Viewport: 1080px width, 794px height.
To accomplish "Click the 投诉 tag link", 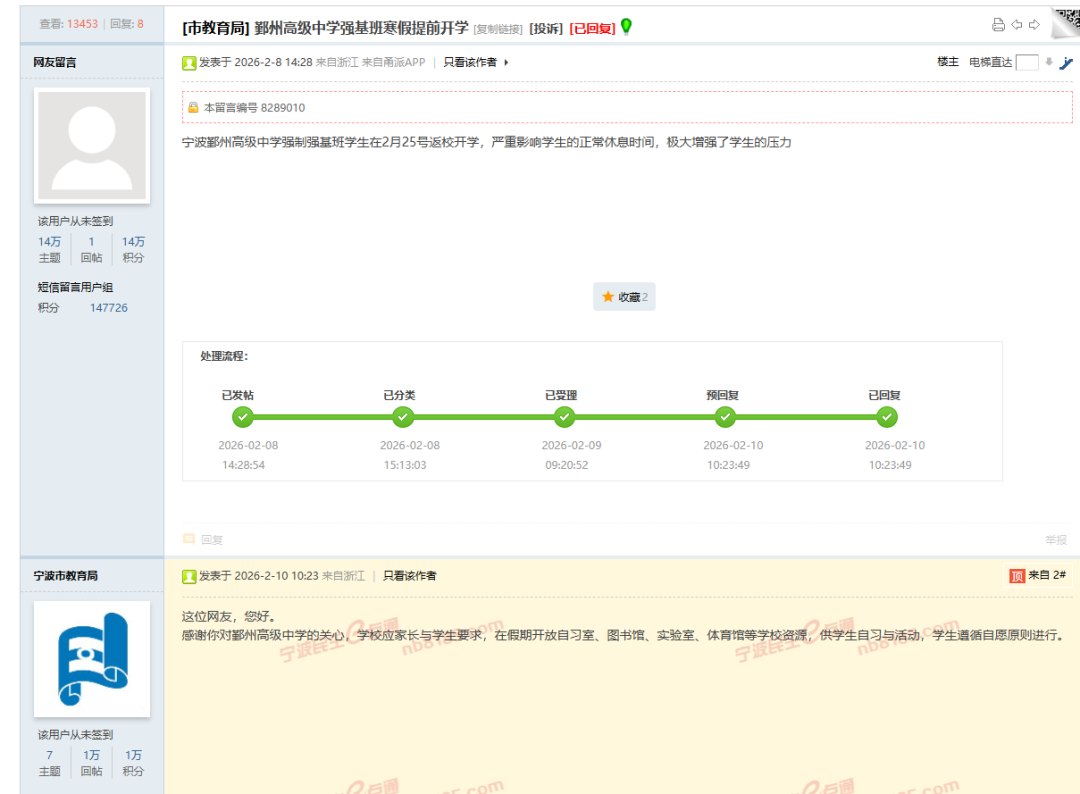I will [546, 29].
